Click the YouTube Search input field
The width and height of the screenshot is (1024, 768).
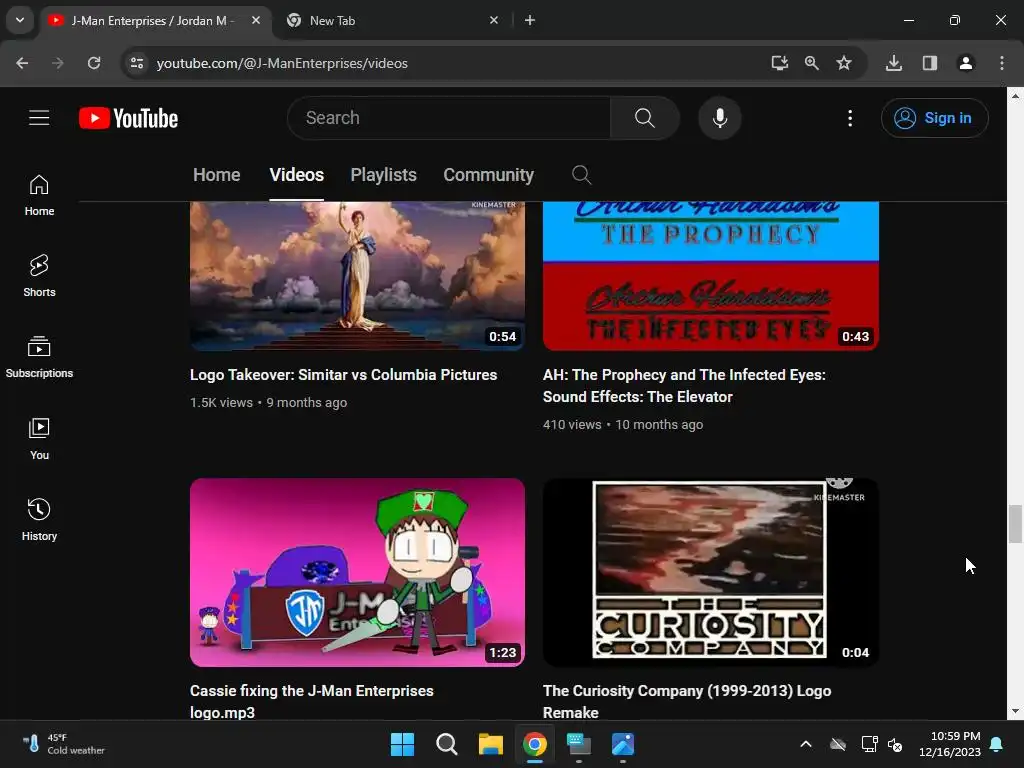tap(449, 118)
